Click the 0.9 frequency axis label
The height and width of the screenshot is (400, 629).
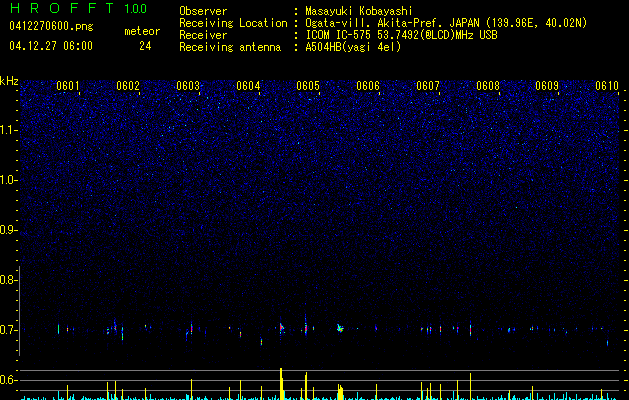pyautogui.click(x=7, y=230)
